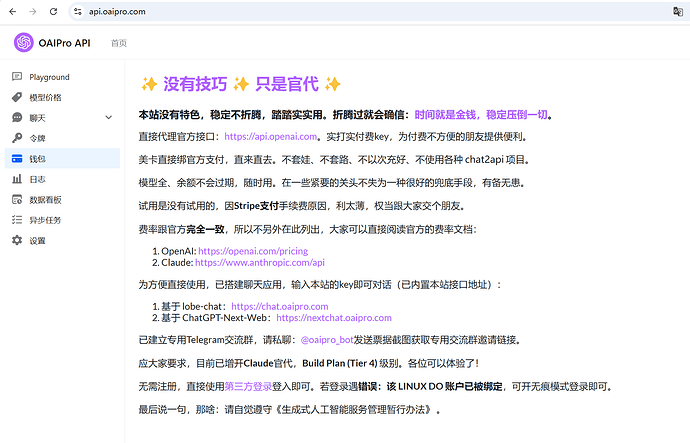This screenshot has width=690, height=443.
Task: Click the 设置 gear icon
Action: pos(17,240)
